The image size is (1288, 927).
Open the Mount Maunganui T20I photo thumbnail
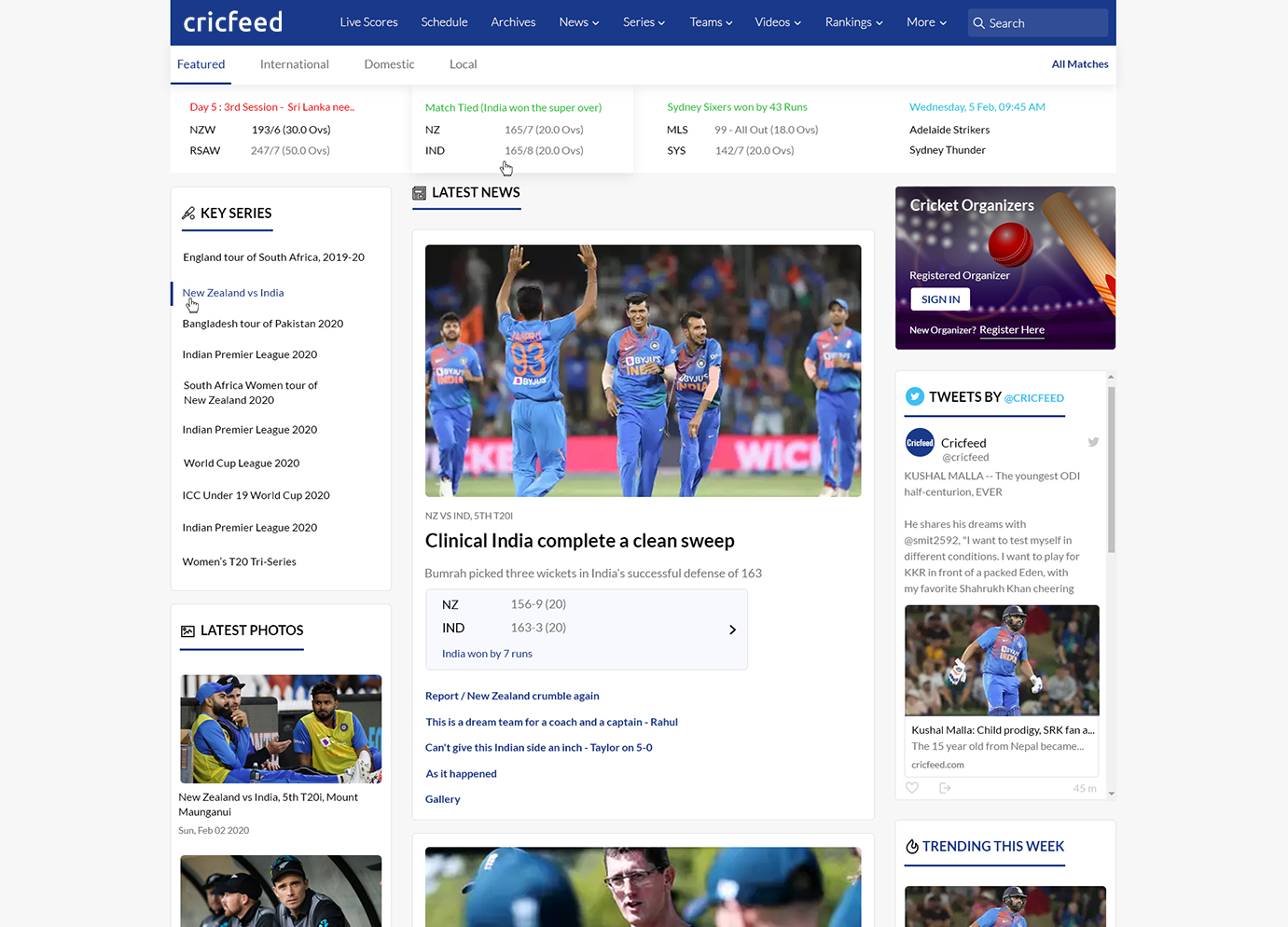coord(281,729)
